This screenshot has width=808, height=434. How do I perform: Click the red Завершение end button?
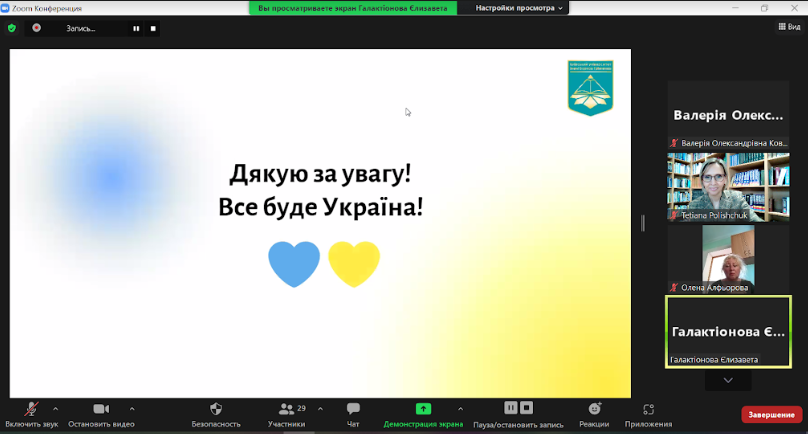[x=771, y=414]
